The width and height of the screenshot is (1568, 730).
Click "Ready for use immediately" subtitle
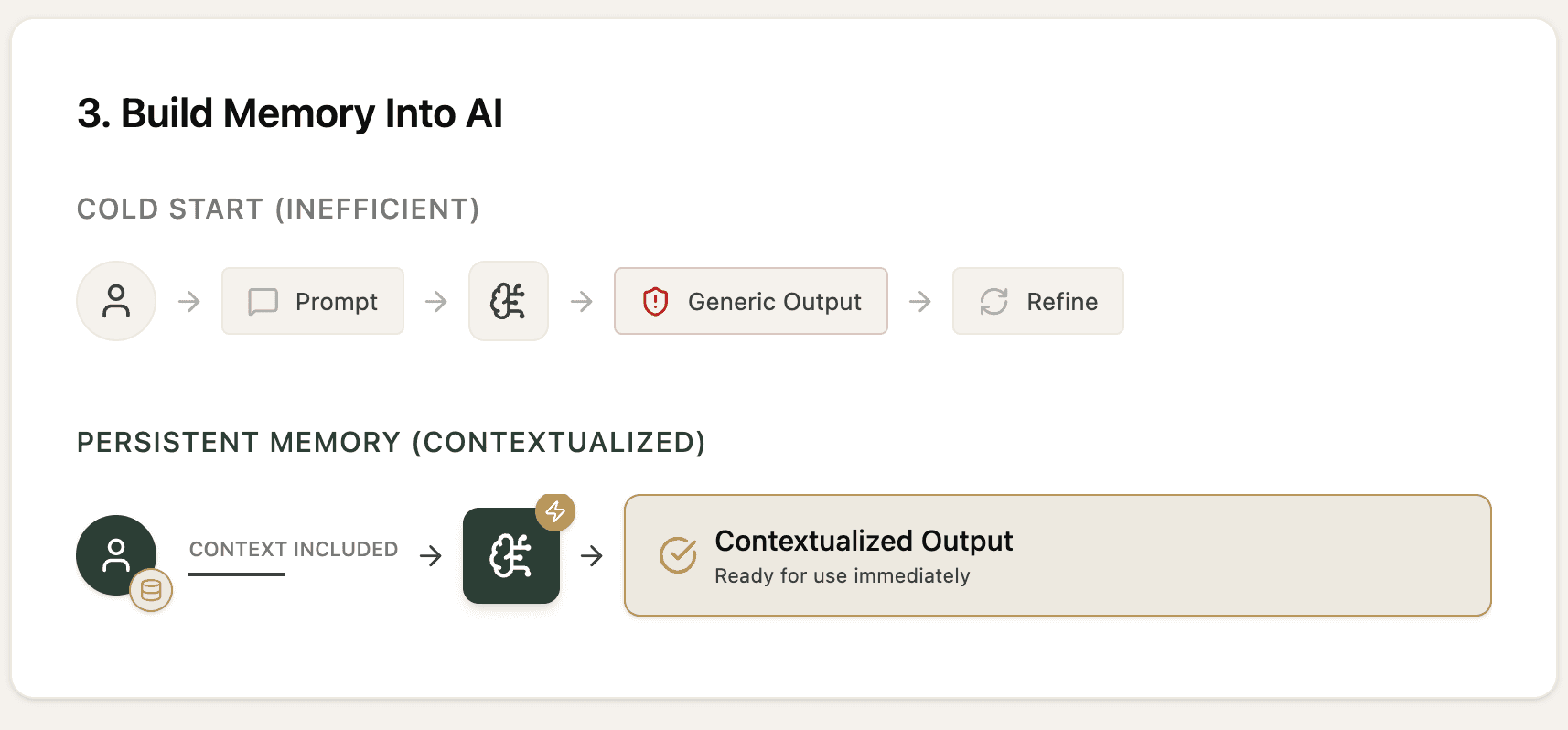pyautogui.click(x=842, y=576)
